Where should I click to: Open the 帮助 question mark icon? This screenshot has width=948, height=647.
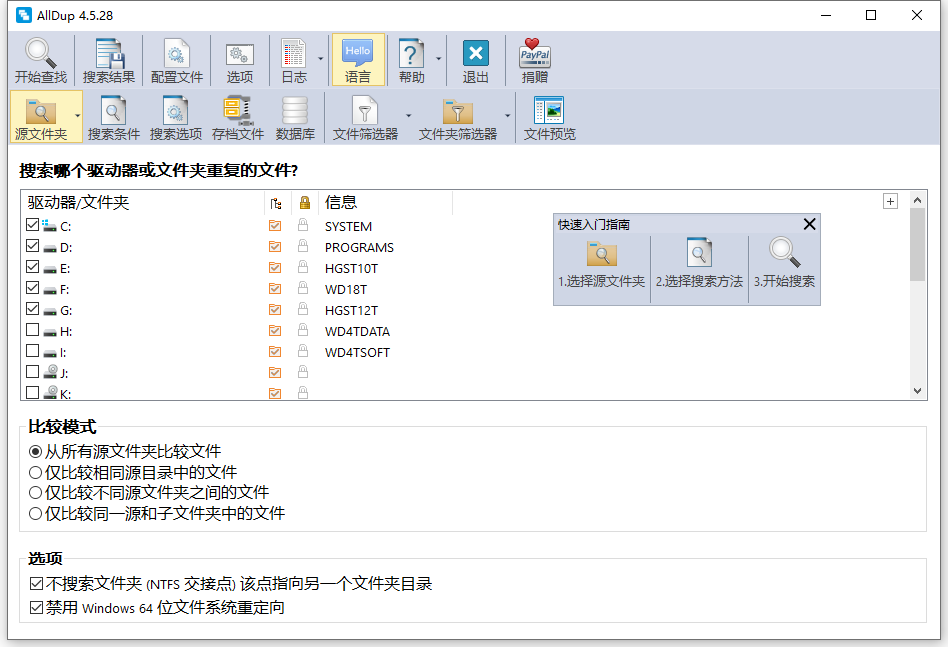coord(411,53)
